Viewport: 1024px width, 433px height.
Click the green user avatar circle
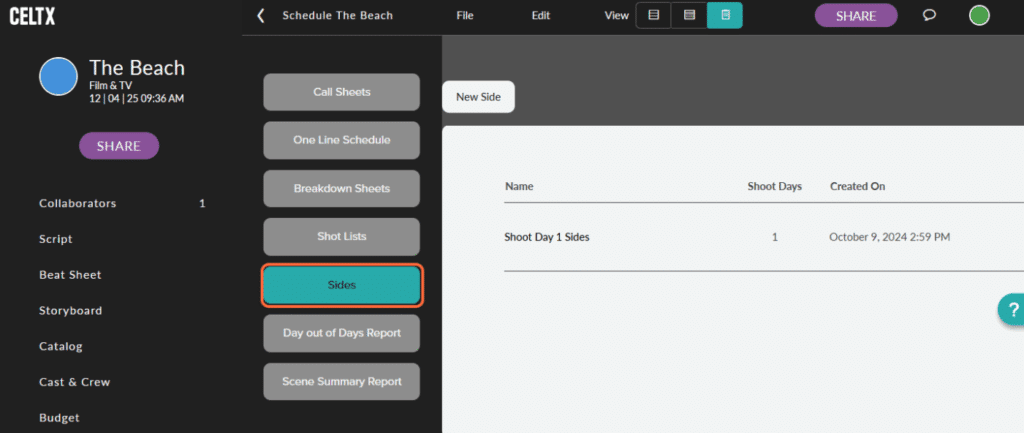pyautogui.click(x=979, y=16)
